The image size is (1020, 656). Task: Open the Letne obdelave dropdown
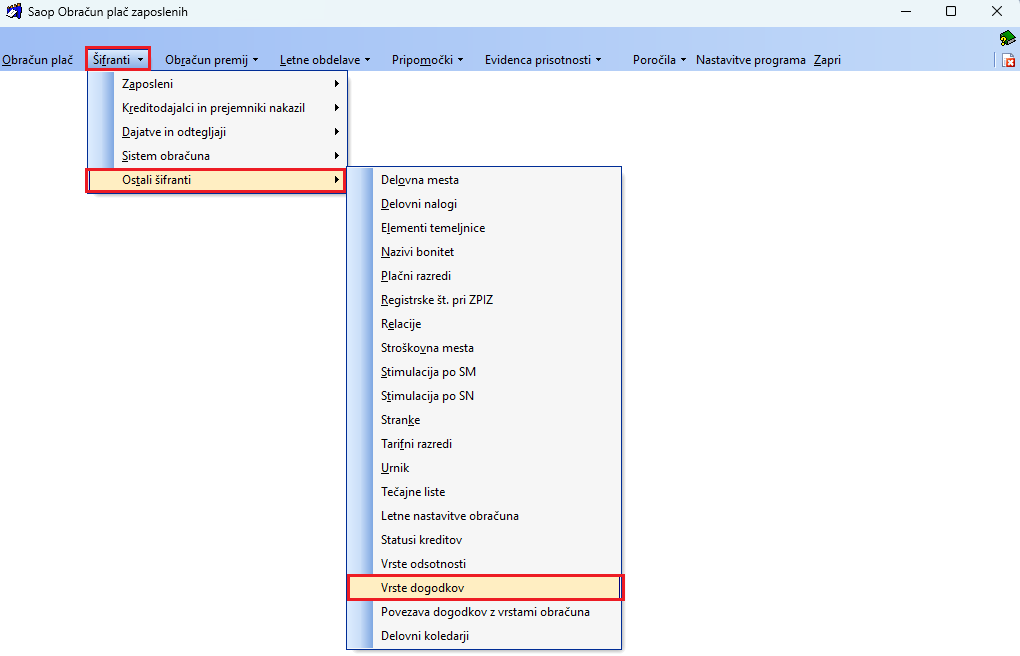(325, 60)
